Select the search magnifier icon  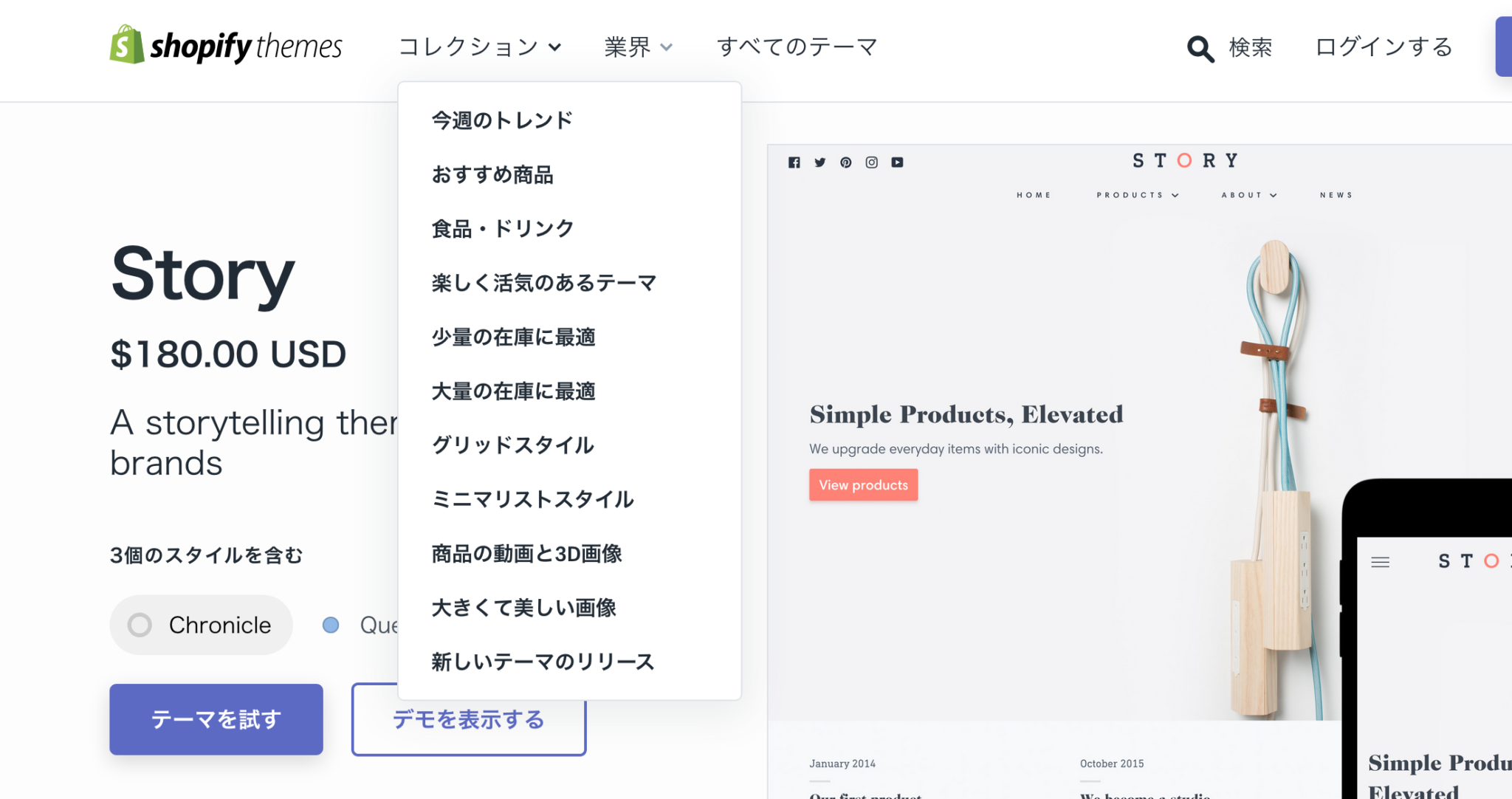point(1199,47)
